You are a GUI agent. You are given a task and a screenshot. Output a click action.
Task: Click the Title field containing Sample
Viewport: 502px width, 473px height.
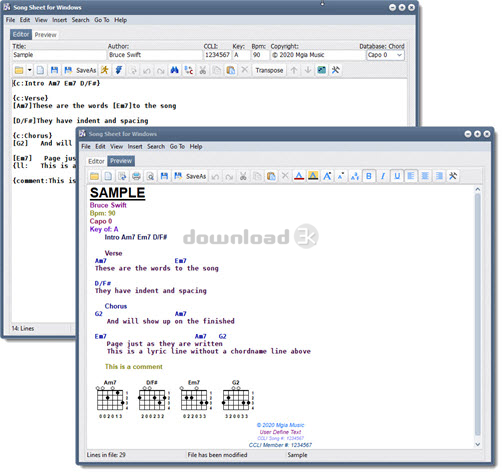tap(59, 55)
